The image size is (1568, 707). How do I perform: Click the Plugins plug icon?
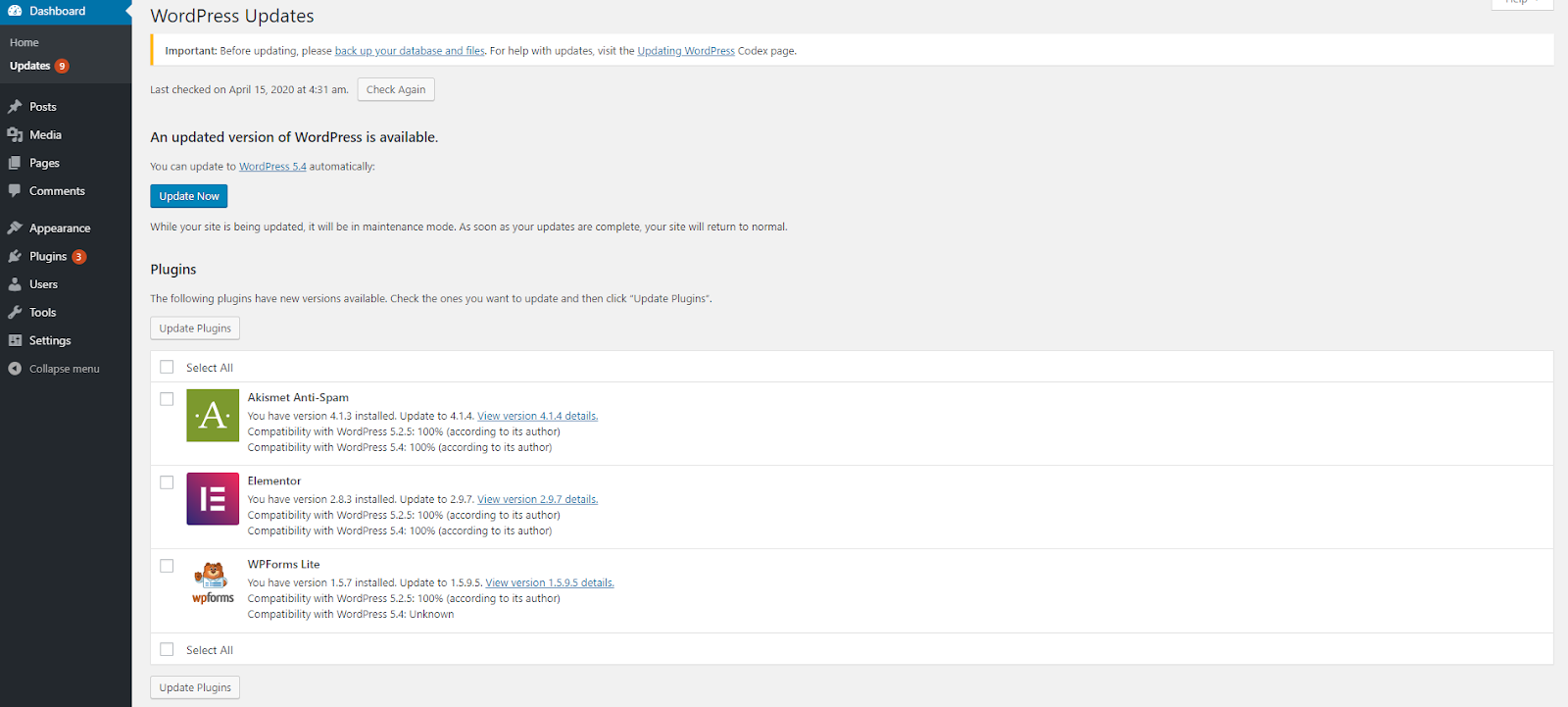pyautogui.click(x=15, y=256)
